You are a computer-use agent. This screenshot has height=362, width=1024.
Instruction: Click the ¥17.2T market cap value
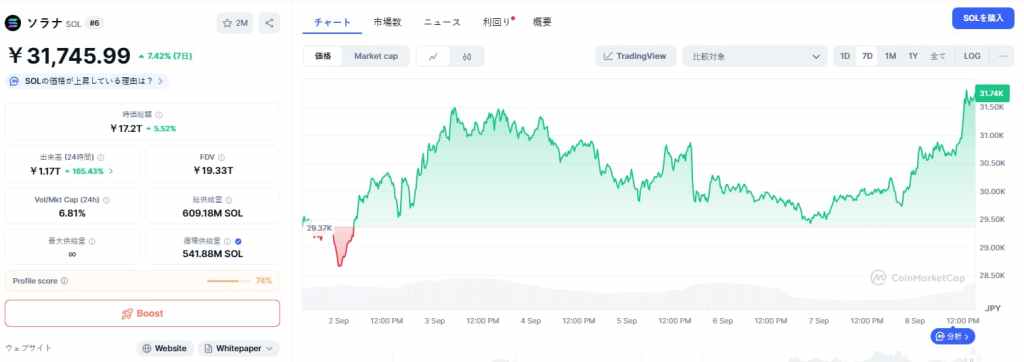coord(126,129)
